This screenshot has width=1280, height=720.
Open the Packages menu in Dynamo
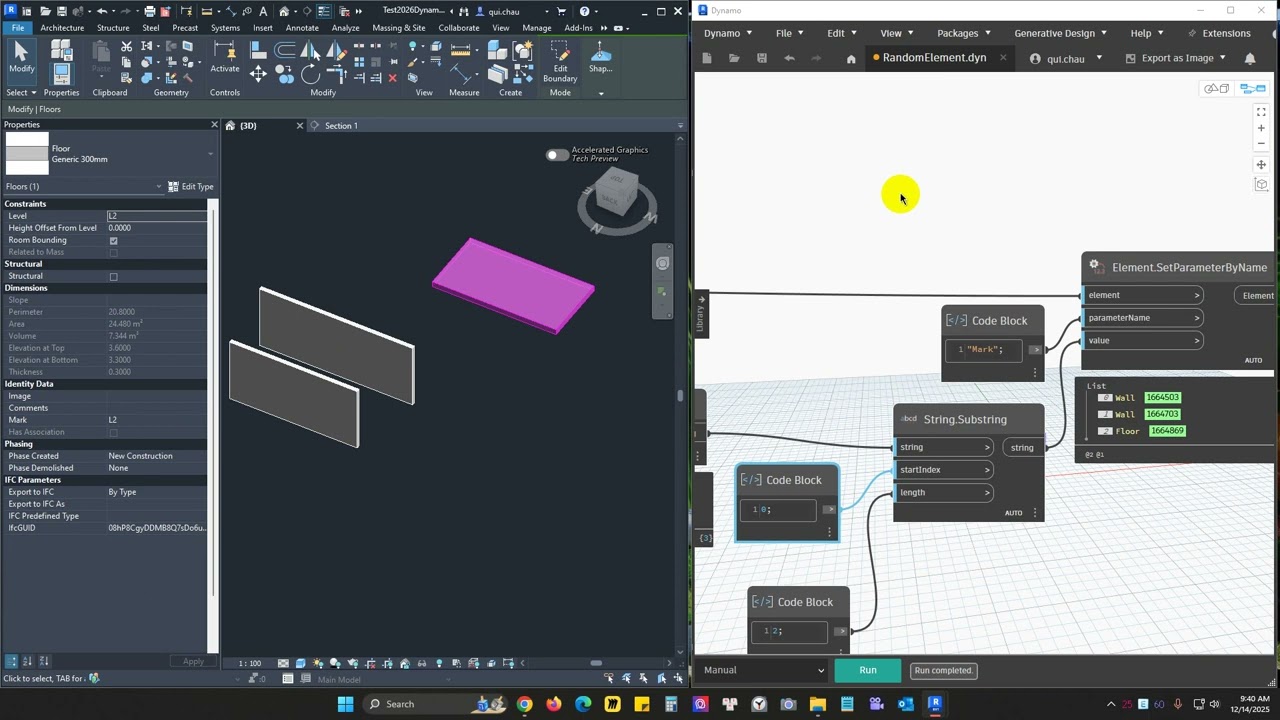coord(964,33)
